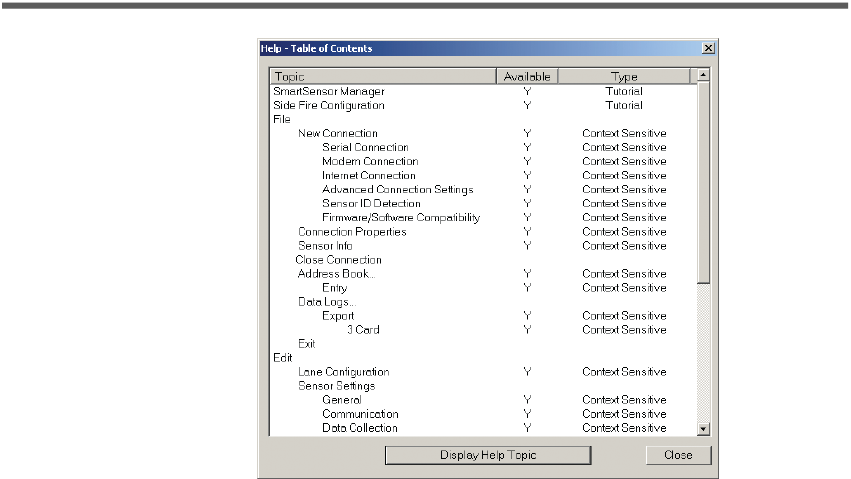The image size is (851, 479).
Task: Click the Available column header
Action: 527,76
